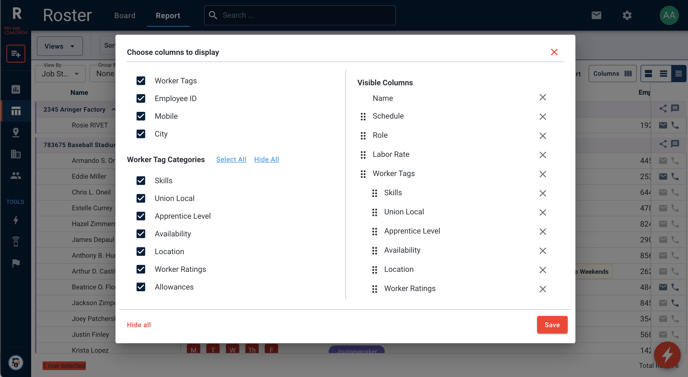Uncheck the Availability checkbox
The width and height of the screenshot is (688, 377).
(x=140, y=234)
